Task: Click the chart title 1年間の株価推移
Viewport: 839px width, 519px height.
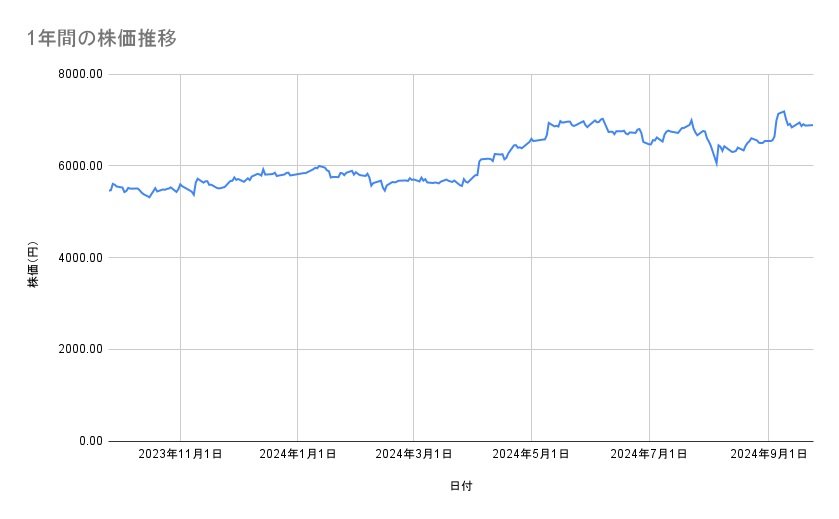Action: pyautogui.click(x=103, y=39)
